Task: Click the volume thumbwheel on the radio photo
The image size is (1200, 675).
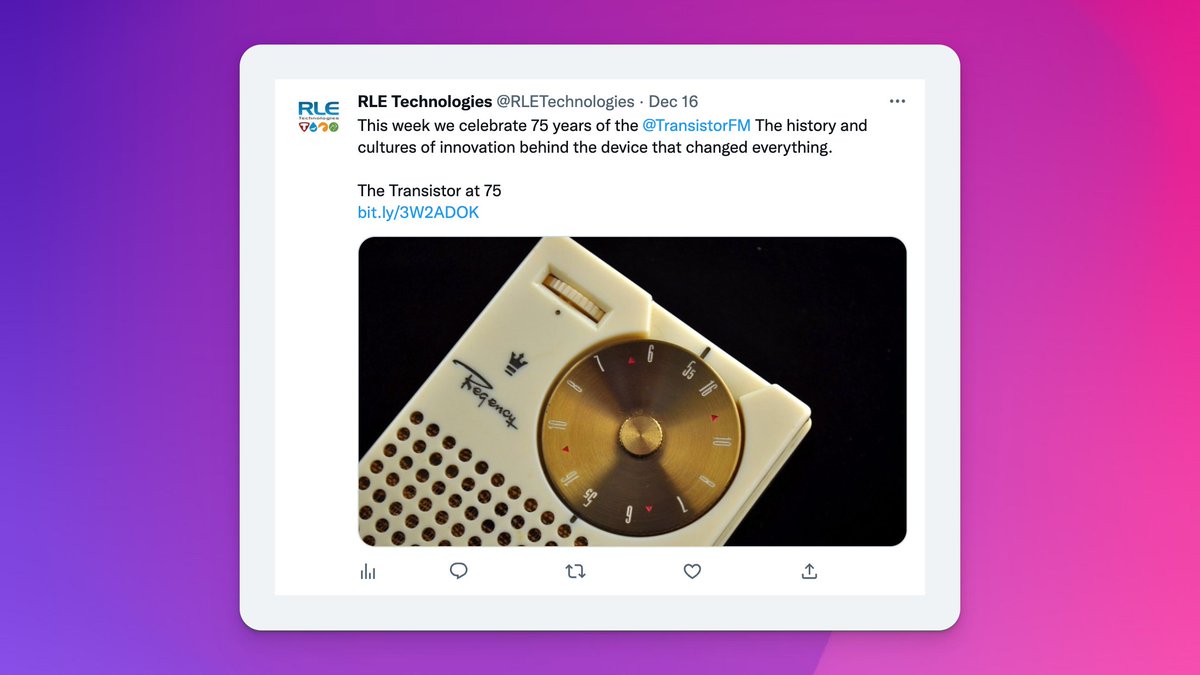Action: tap(578, 295)
